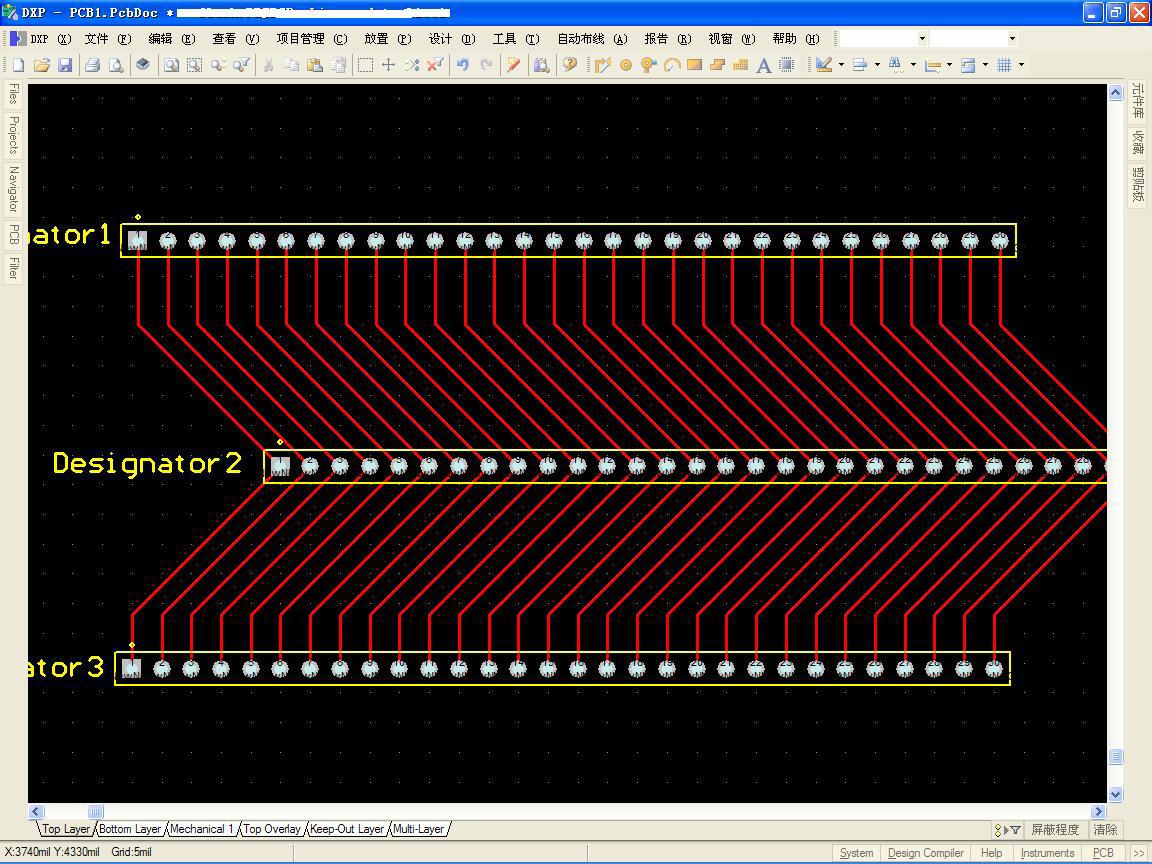
Task: Select the move selection crosshair tool
Action: point(388,65)
